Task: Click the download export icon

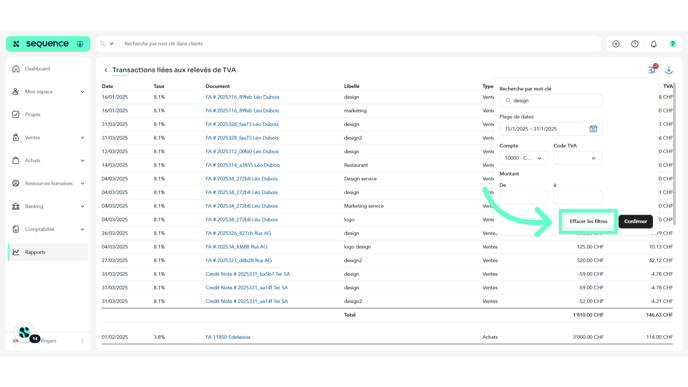Action: pyautogui.click(x=669, y=70)
